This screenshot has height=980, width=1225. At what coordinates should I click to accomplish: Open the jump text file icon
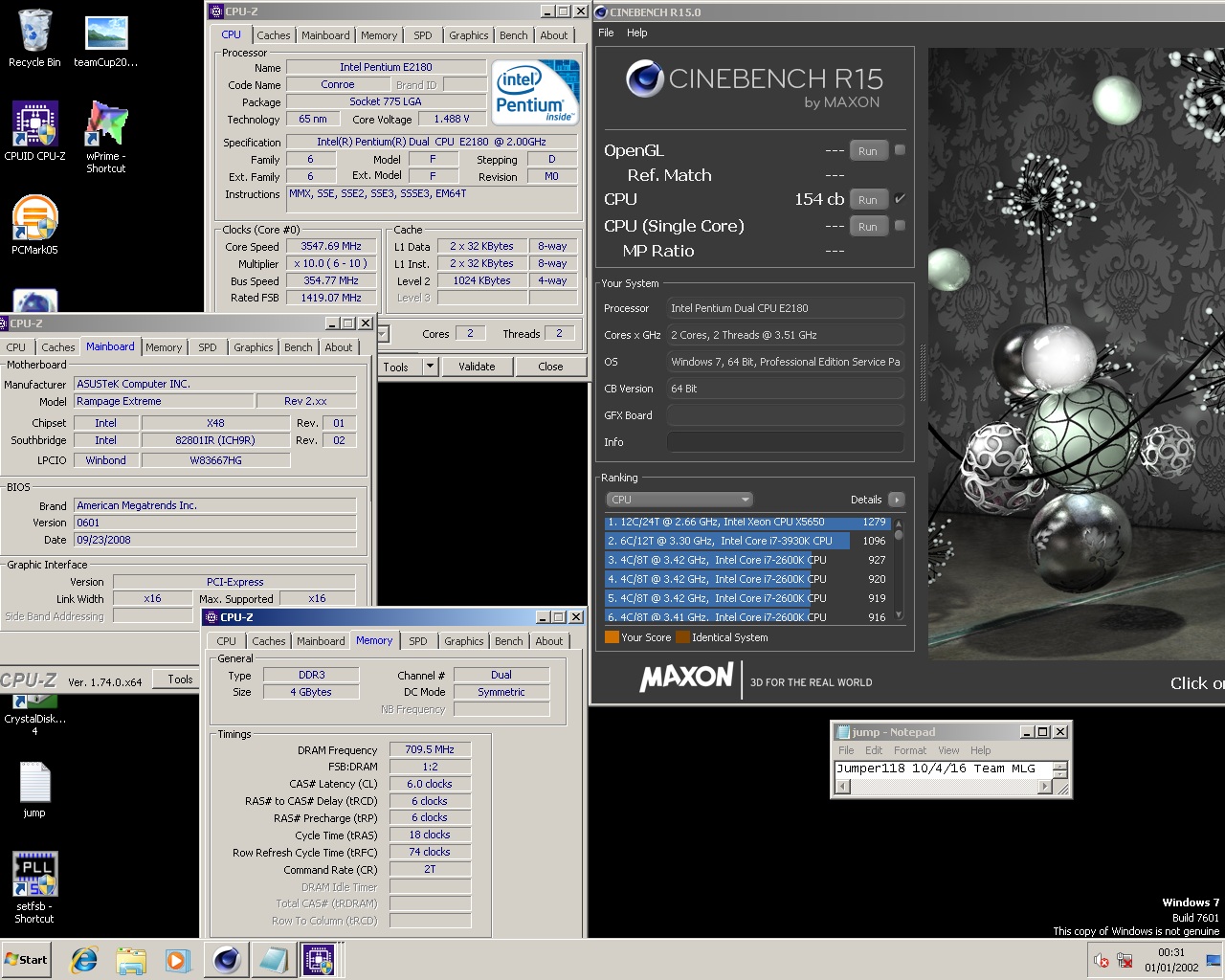(34, 790)
